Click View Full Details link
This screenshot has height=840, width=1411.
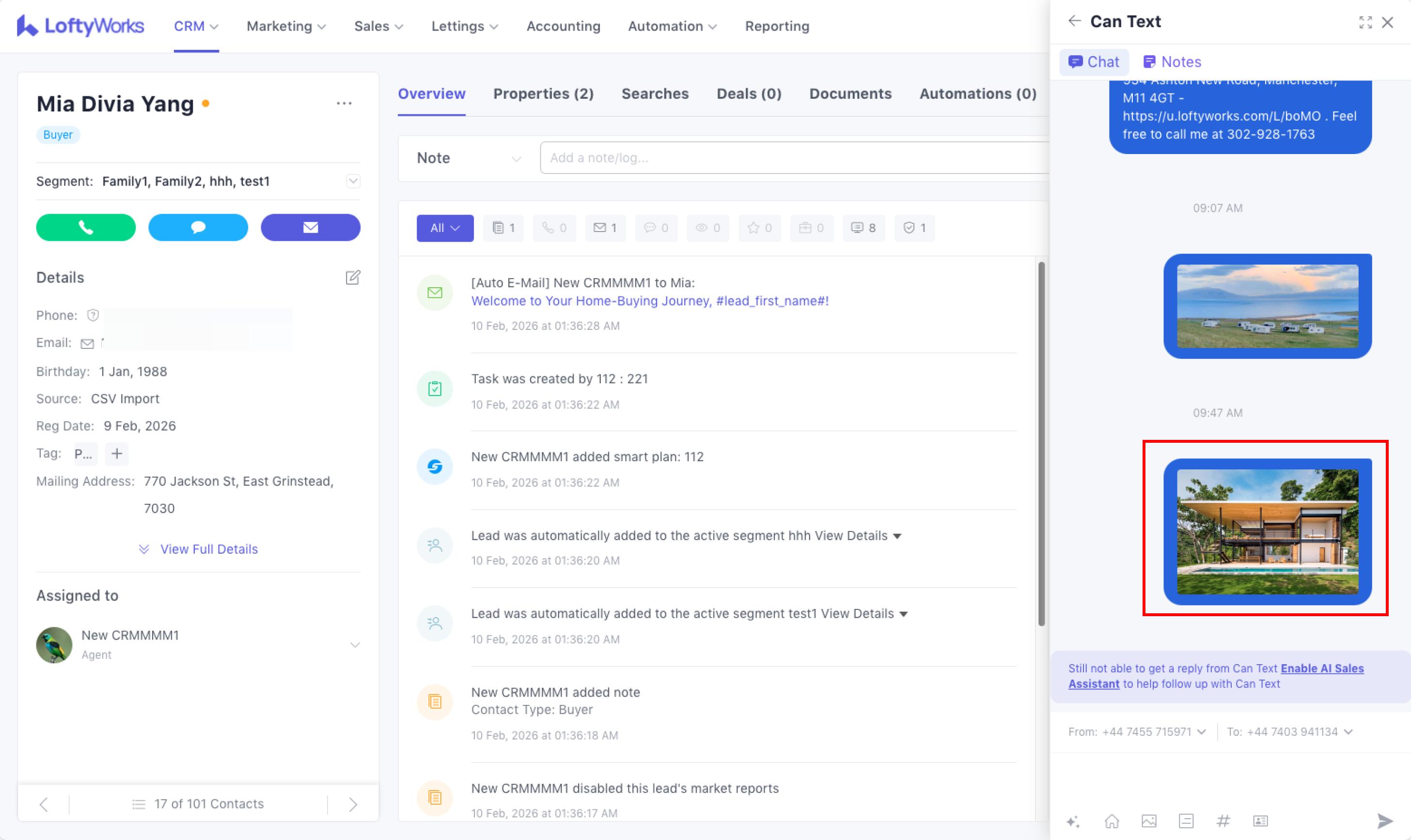pos(208,549)
